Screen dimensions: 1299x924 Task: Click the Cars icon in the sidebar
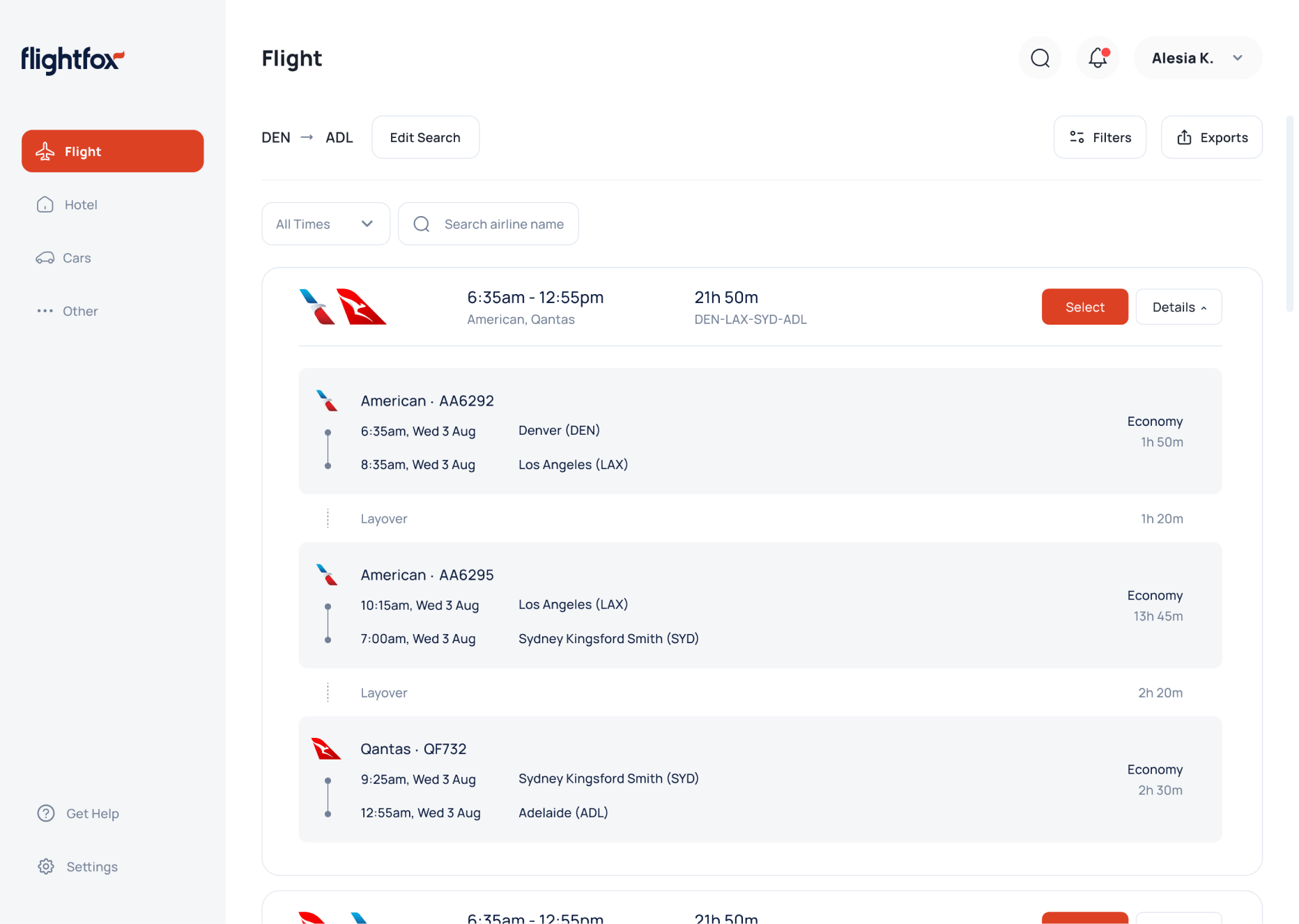pos(45,257)
